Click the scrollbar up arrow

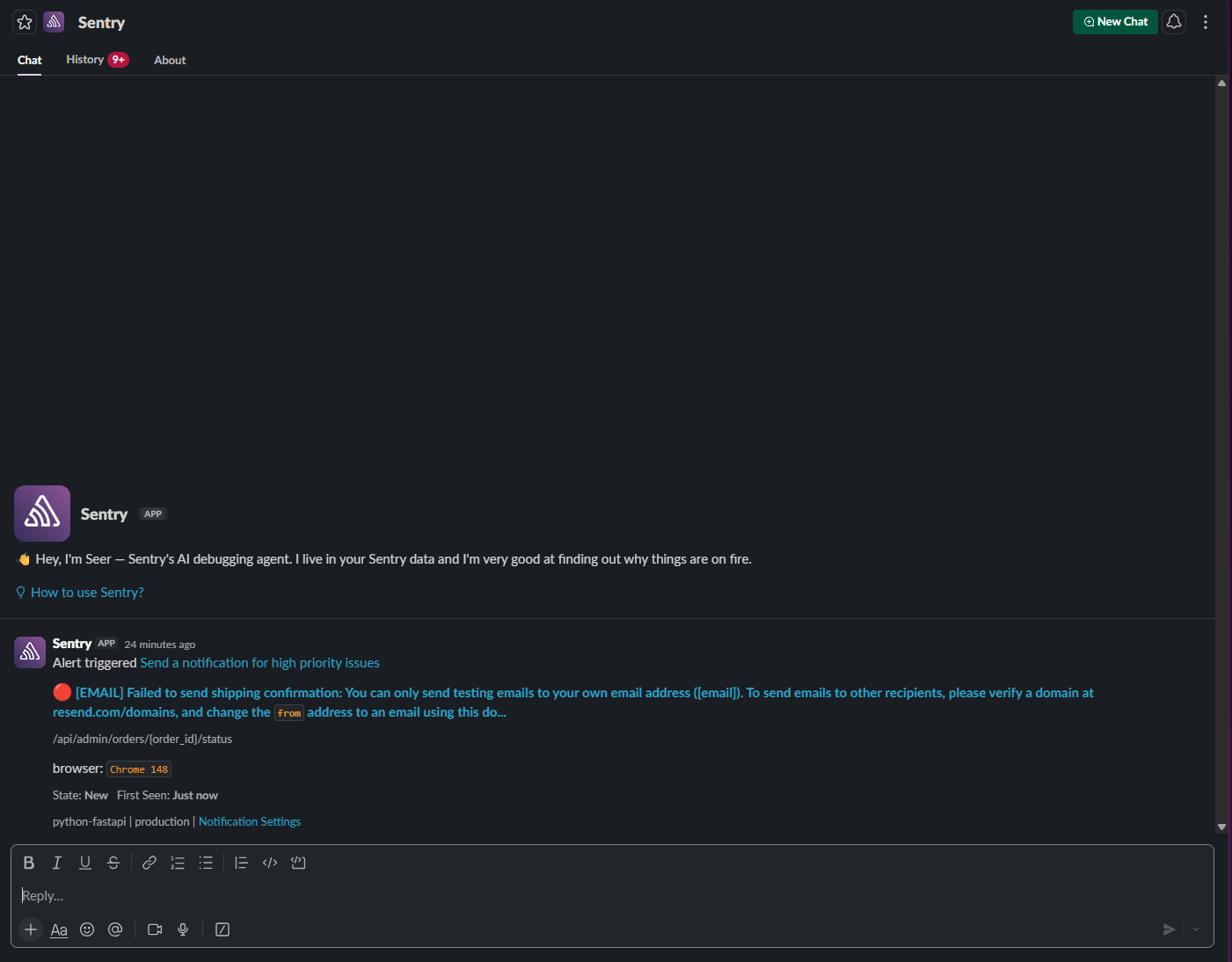point(1221,83)
